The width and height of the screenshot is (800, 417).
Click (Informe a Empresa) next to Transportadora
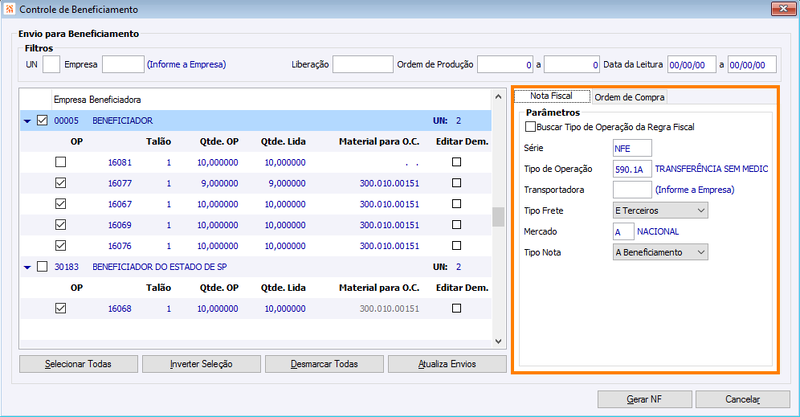tap(694, 190)
